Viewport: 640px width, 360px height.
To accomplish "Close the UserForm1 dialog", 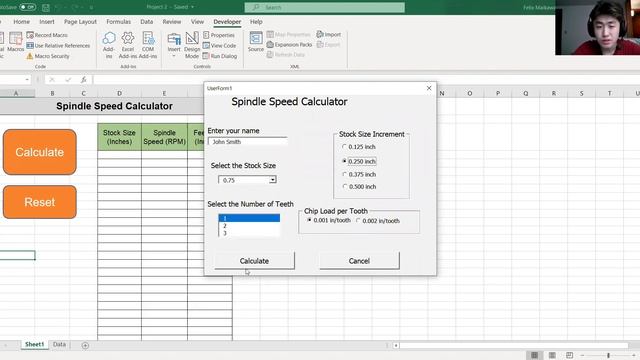I will pos(429,88).
